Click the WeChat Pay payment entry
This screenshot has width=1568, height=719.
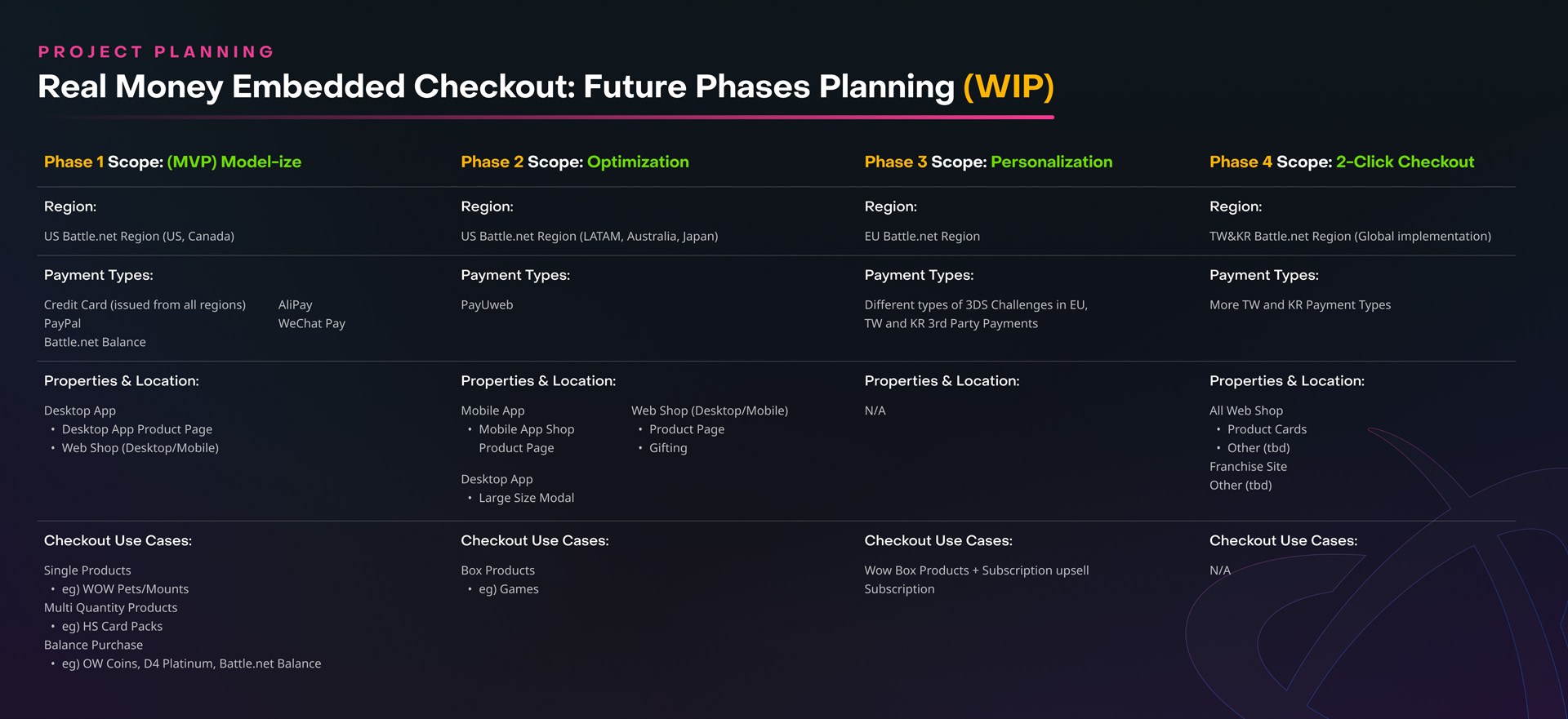click(x=312, y=324)
